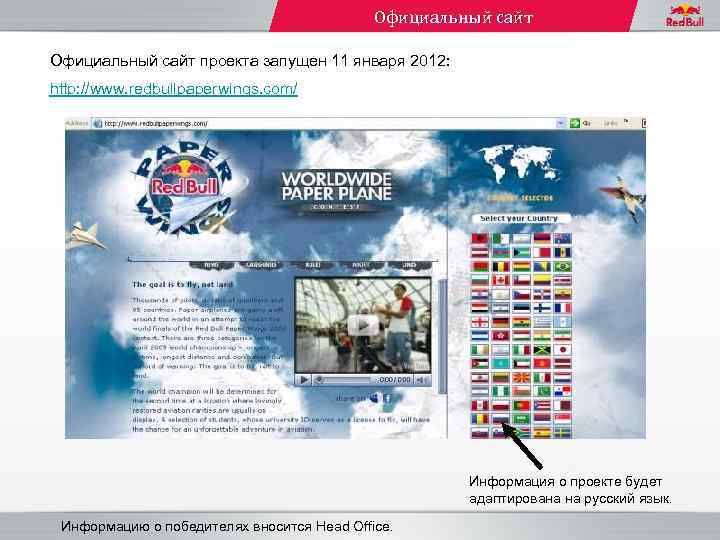Open the ABOUT navigation tab
720x540 pixels.
(x=361, y=265)
